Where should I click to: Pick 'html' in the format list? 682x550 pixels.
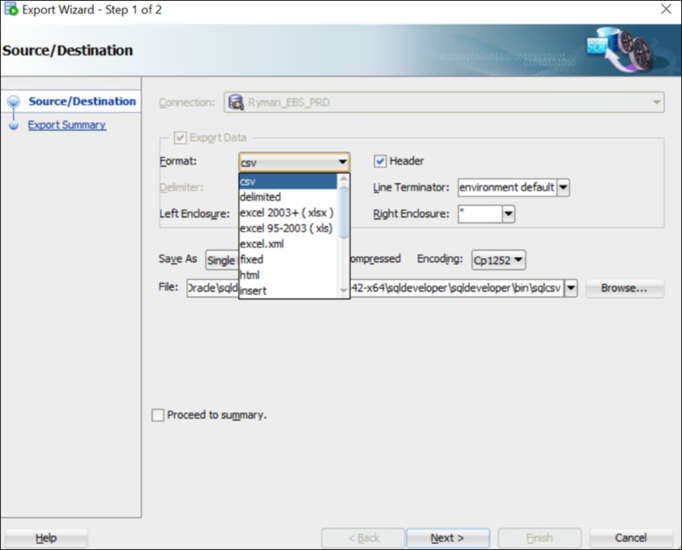250,275
